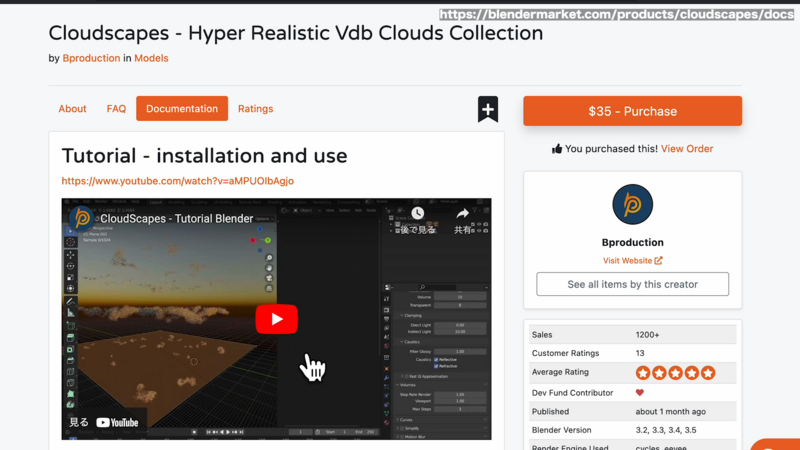
Task: Click the Bproduction creator avatar
Action: 632,205
